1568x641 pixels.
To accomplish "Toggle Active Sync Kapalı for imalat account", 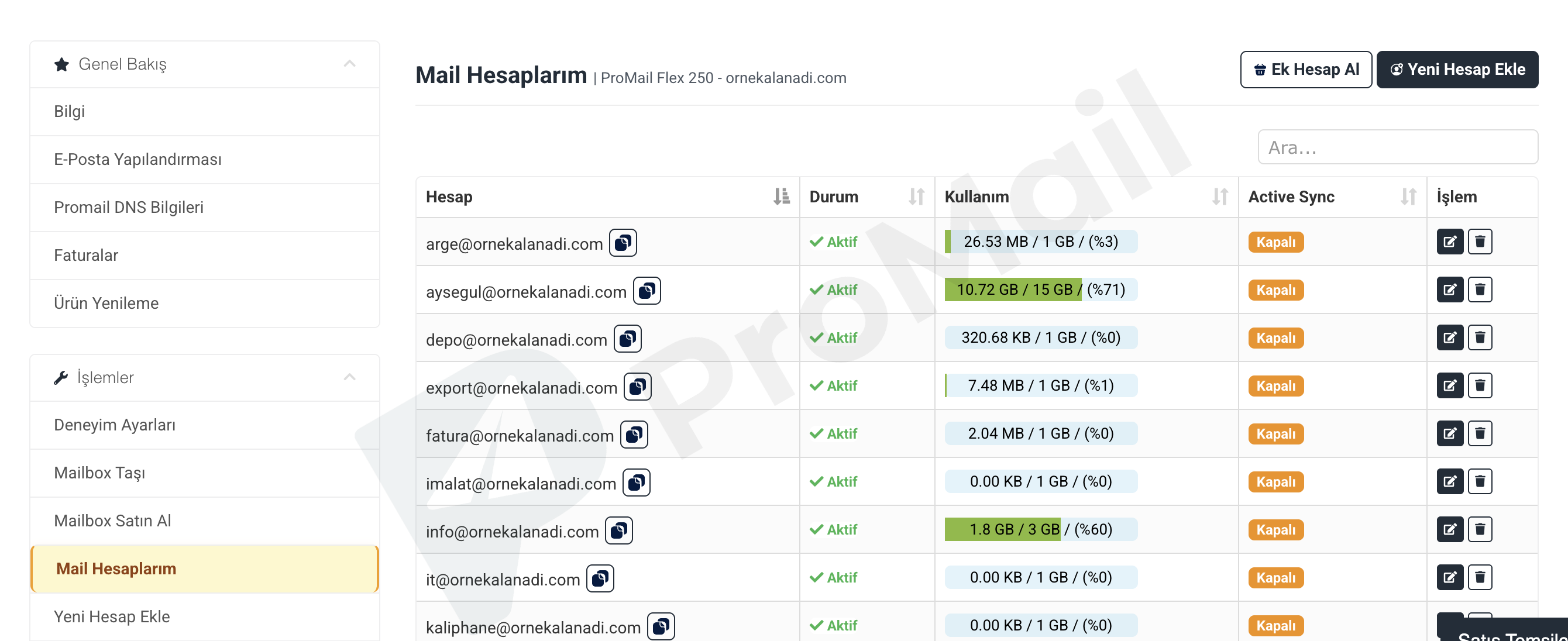I will (x=1276, y=482).
